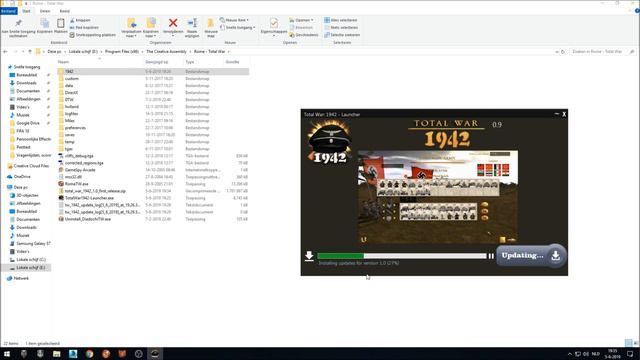Select the TotalWar1942-Launcher.exe file

(89, 198)
